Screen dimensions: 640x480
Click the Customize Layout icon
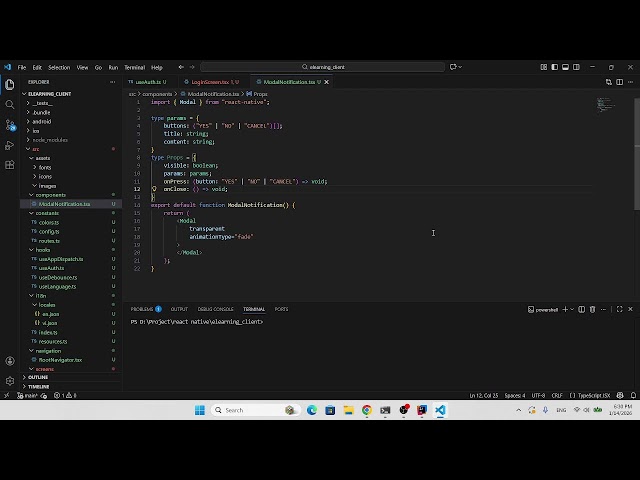tap(544, 67)
